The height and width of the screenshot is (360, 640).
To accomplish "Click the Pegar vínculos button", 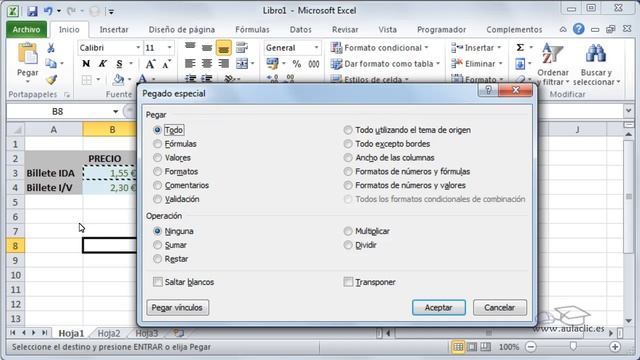I will [x=177, y=307].
